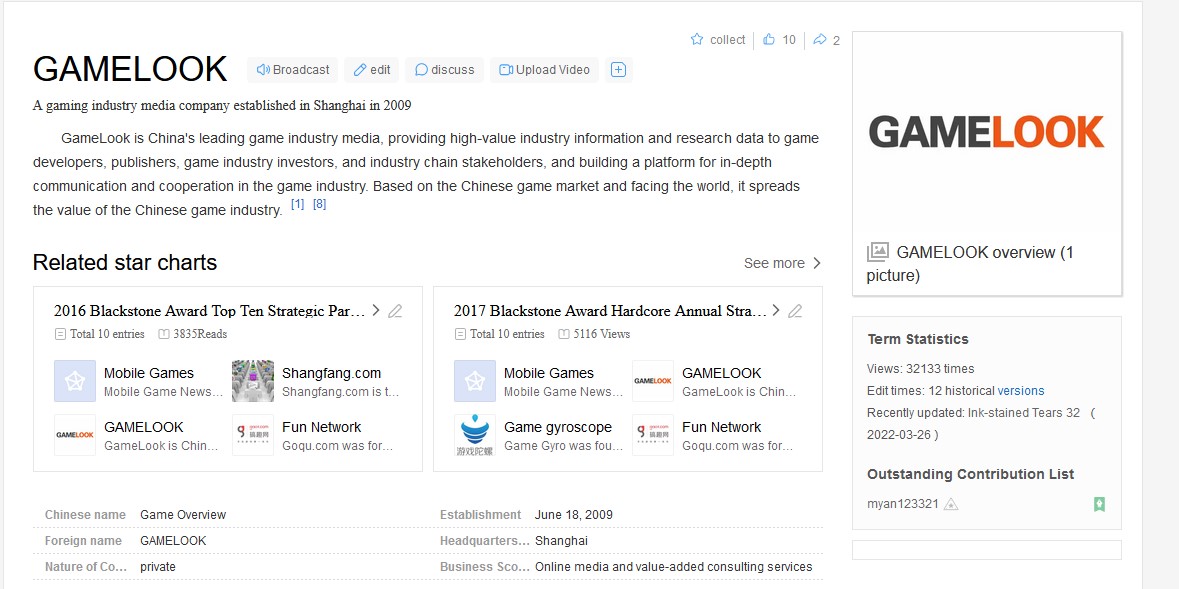Image resolution: width=1179 pixels, height=589 pixels.
Task: Click See more for related star charts
Action: coord(782,263)
